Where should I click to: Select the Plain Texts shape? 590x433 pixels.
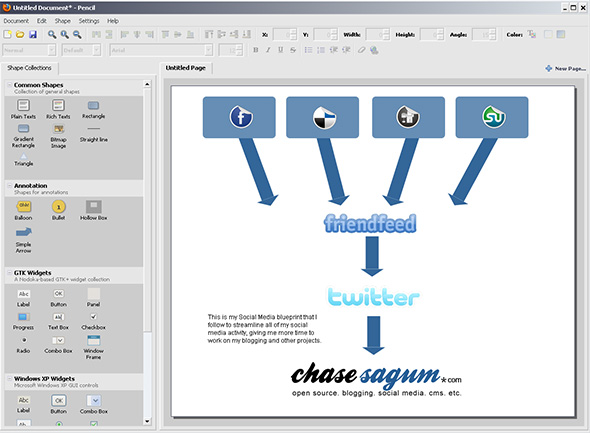23,109
